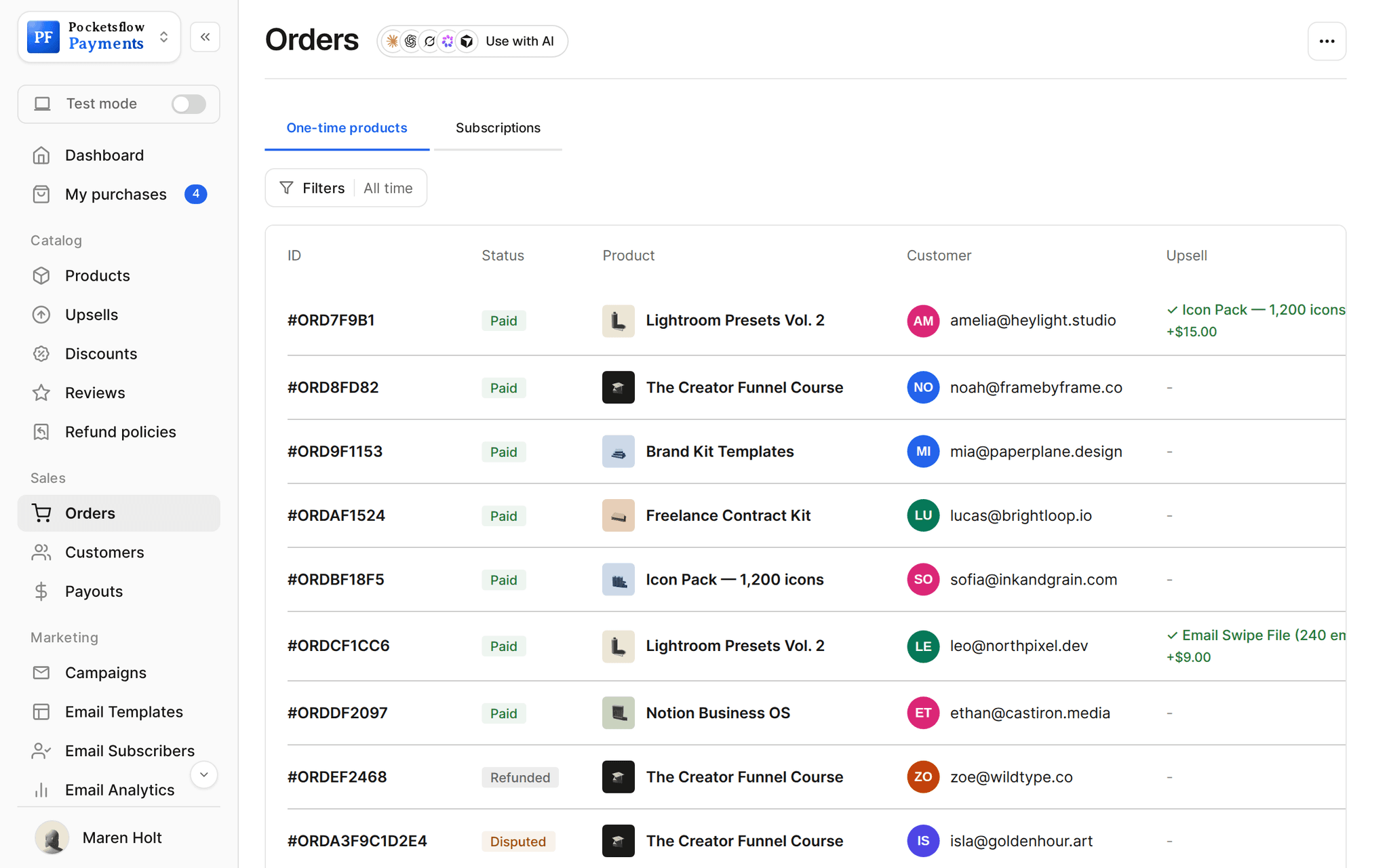Open order #ORDDF2097
1389x868 pixels.
(338, 713)
